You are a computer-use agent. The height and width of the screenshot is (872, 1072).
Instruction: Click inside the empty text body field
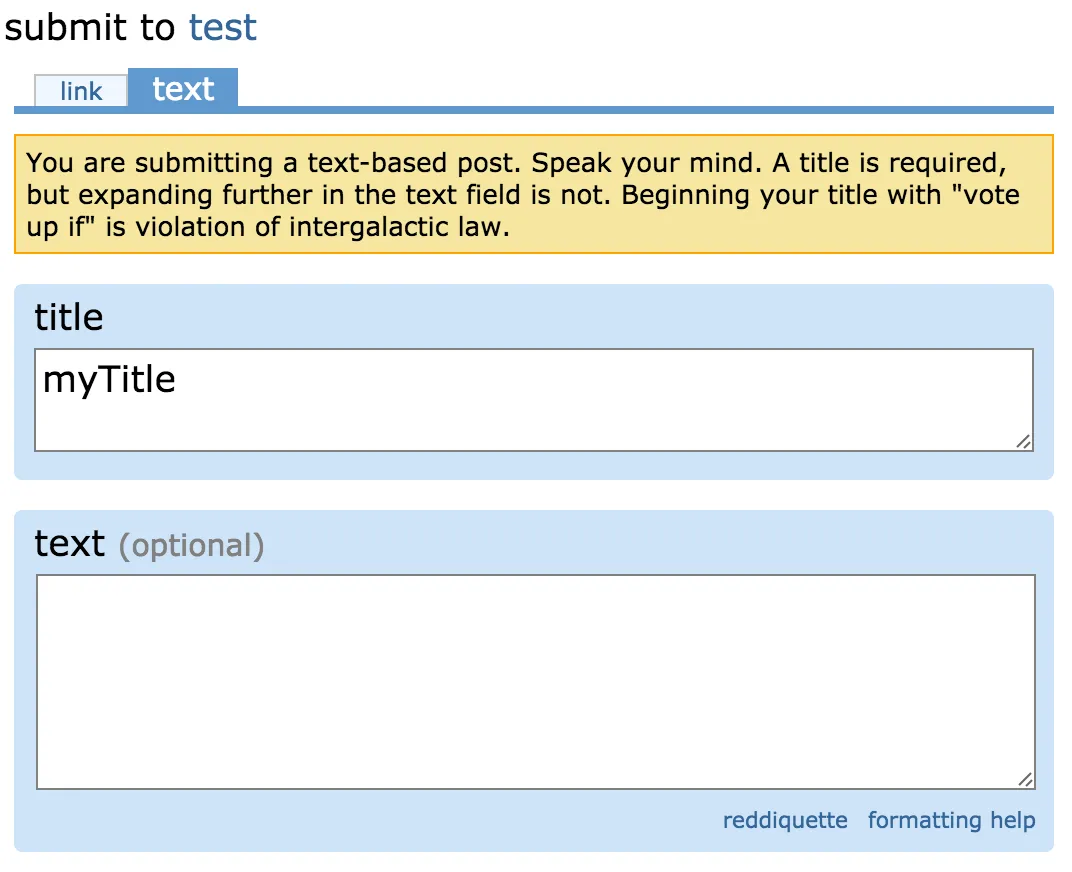[x=535, y=681]
